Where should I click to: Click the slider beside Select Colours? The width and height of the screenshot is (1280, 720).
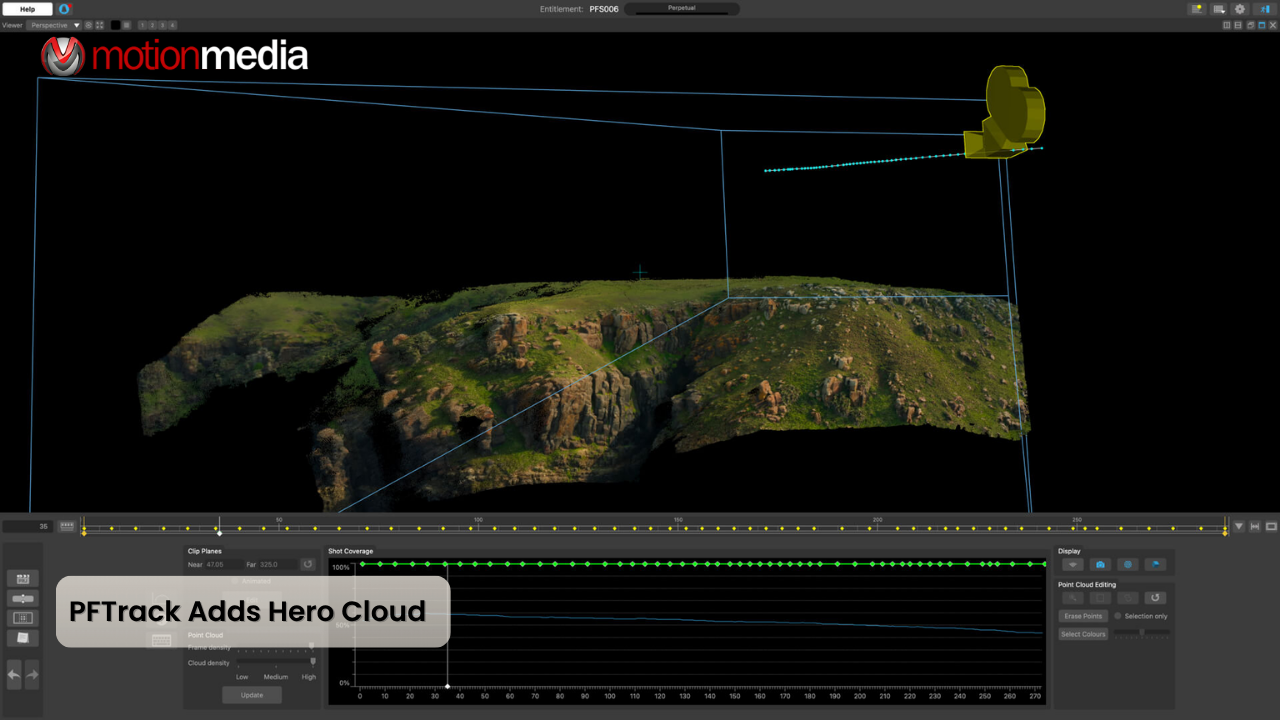pyautogui.click(x=1142, y=632)
